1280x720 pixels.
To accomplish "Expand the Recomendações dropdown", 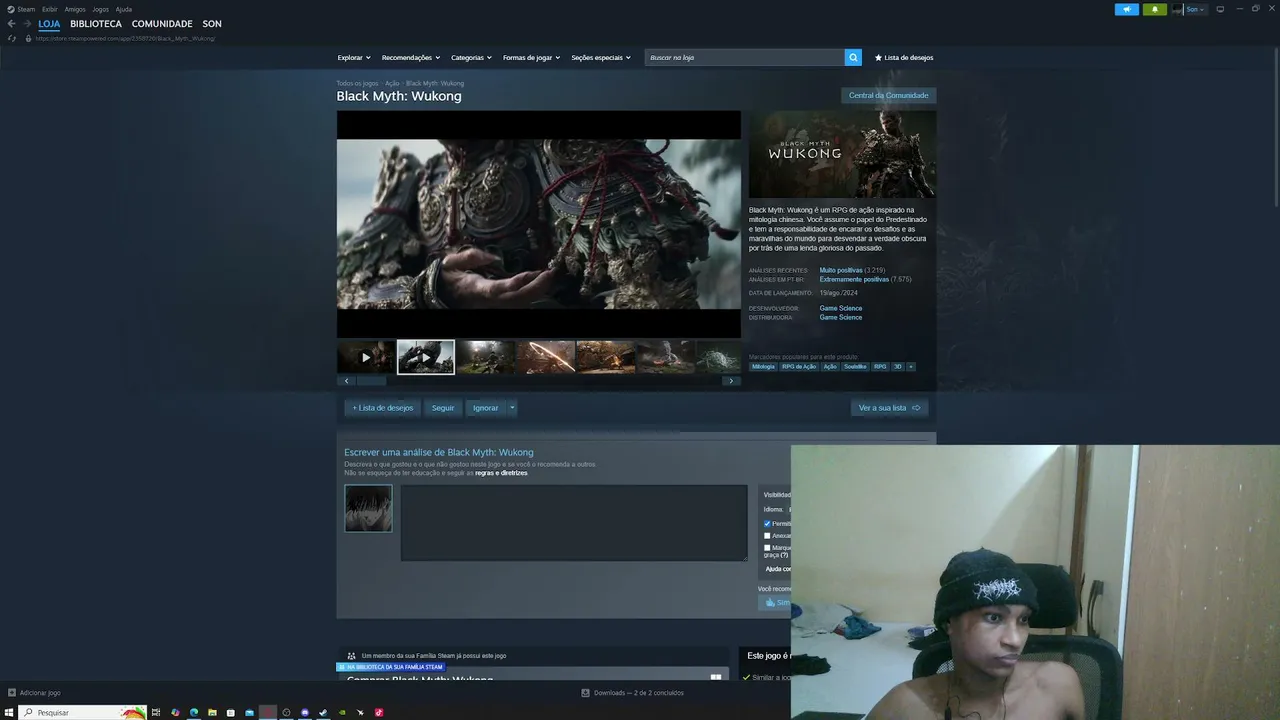I will (x=411, y=58).
